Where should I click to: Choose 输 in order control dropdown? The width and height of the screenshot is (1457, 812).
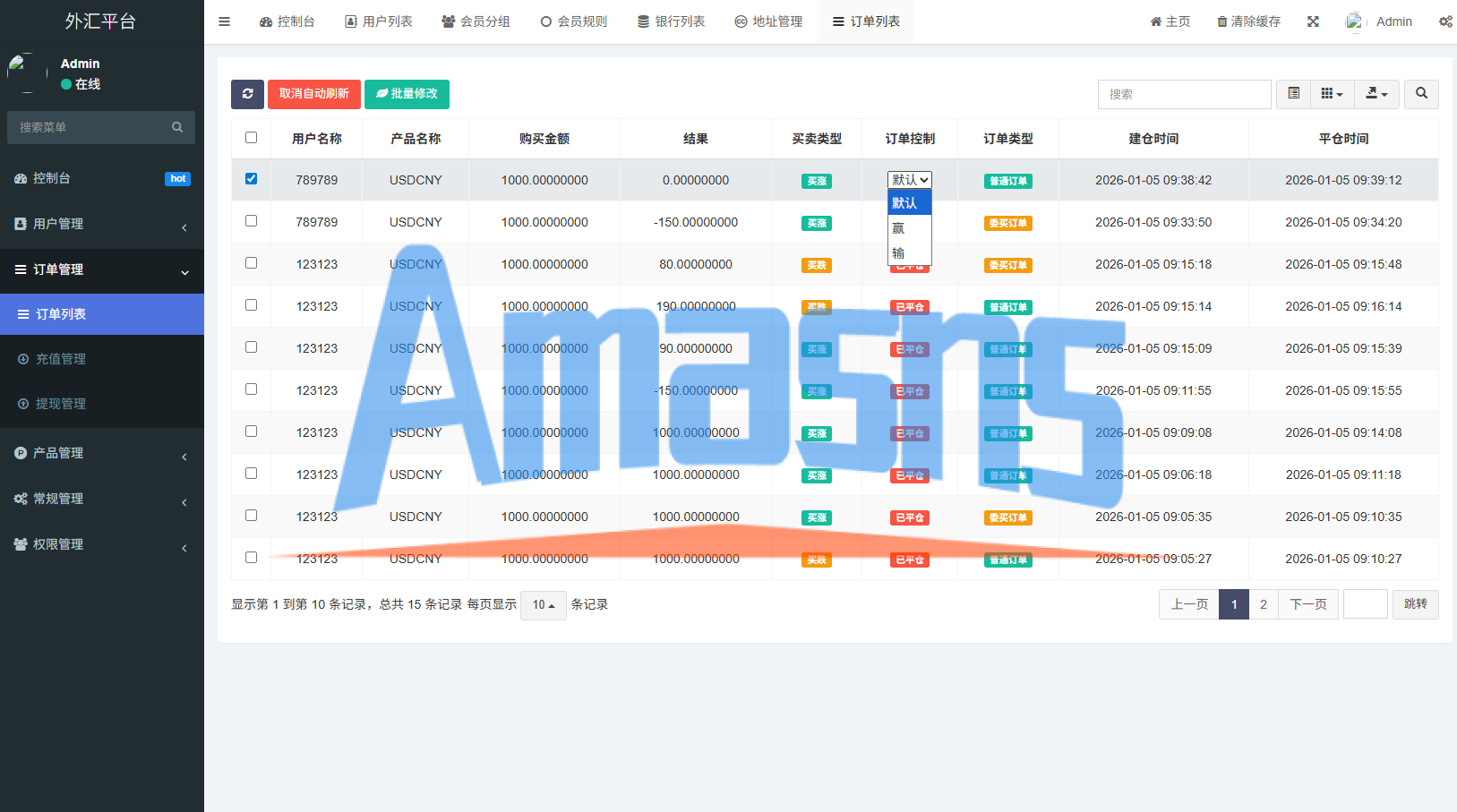coord(909,253)
